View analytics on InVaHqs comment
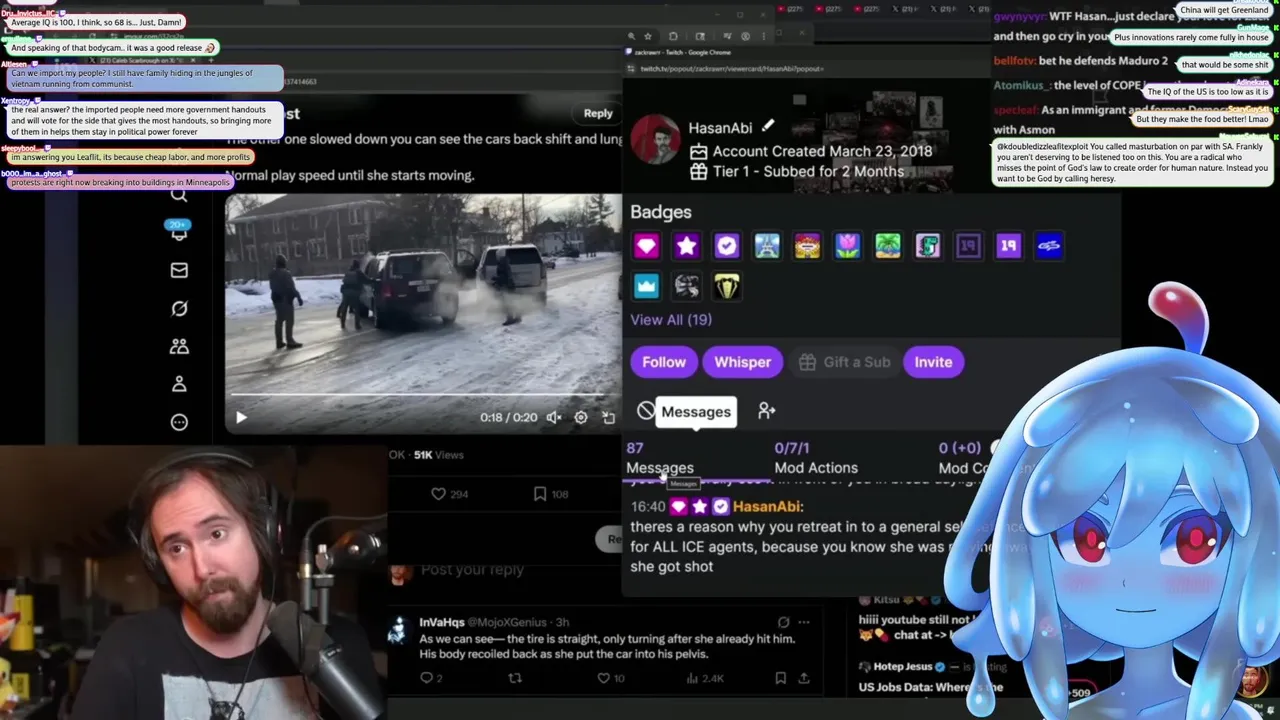This screenshot has height=720, width=1280. pyautogui.click(x=706, y=678)
